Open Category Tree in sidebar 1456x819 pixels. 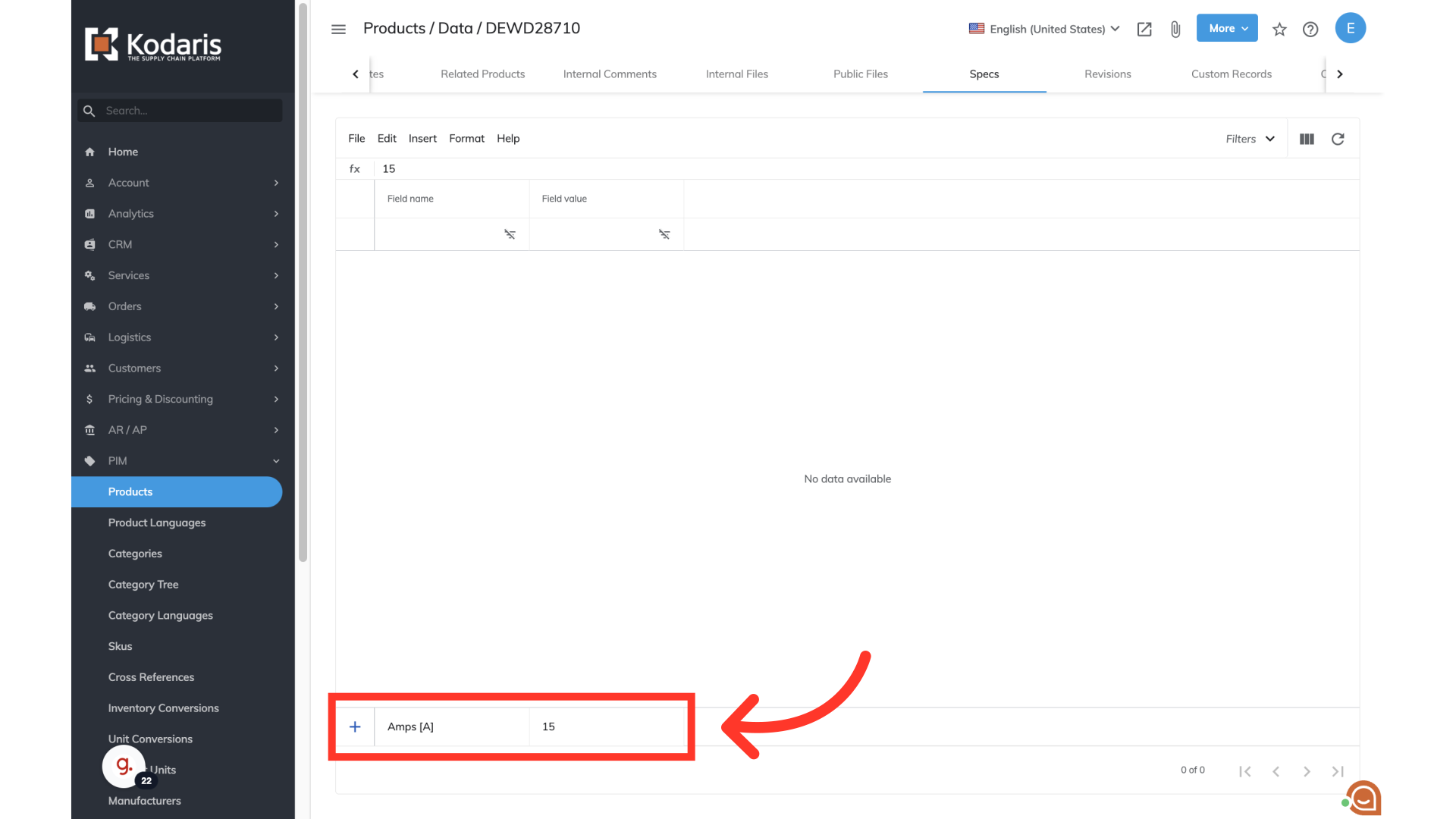coord(143,584)
